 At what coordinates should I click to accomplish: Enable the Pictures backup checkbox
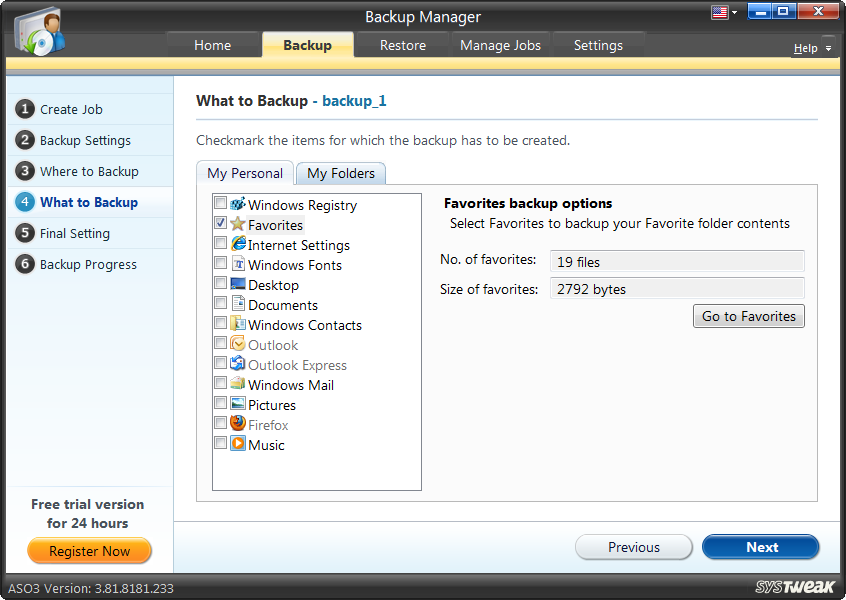coord(221,404)
